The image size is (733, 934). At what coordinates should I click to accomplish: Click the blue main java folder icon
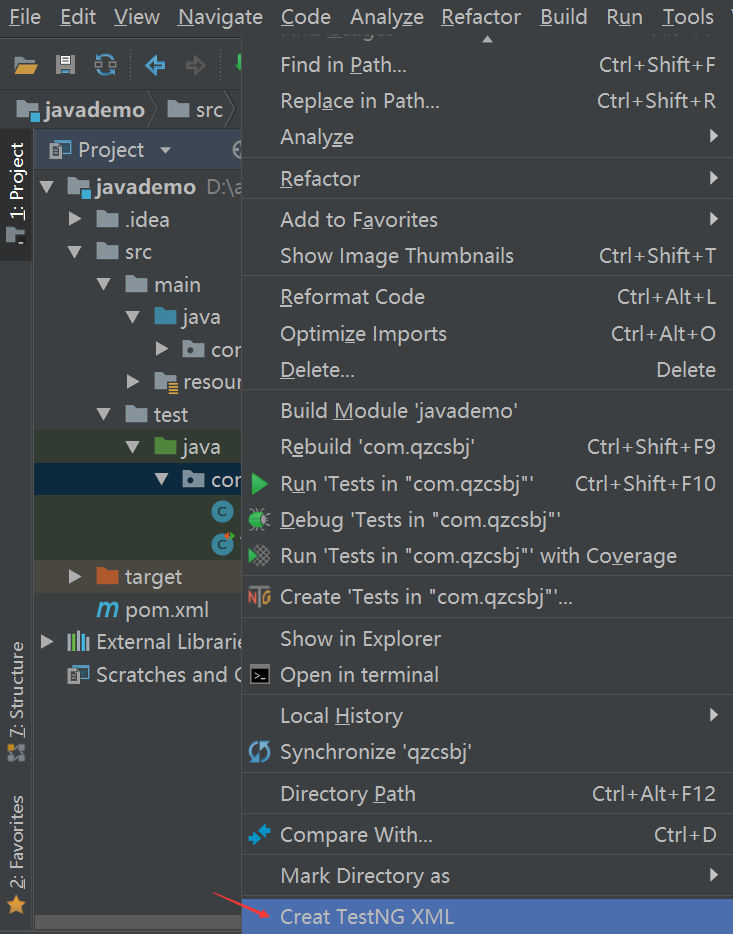(x=165, y=316)
